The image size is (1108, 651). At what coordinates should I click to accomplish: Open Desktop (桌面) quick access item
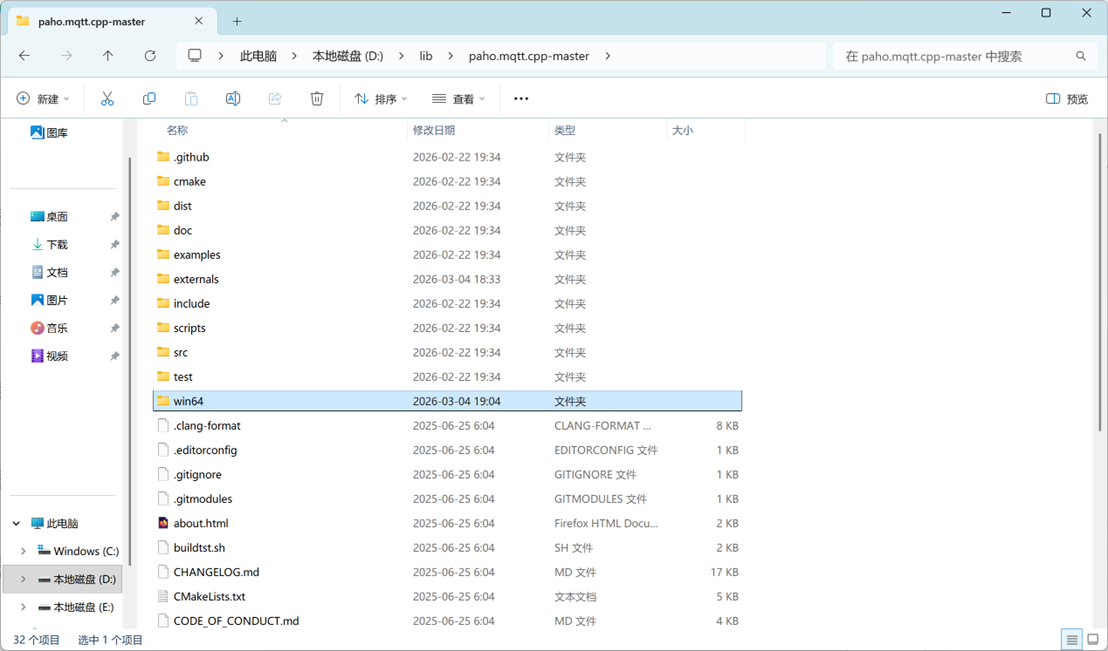tap(49, 216)
